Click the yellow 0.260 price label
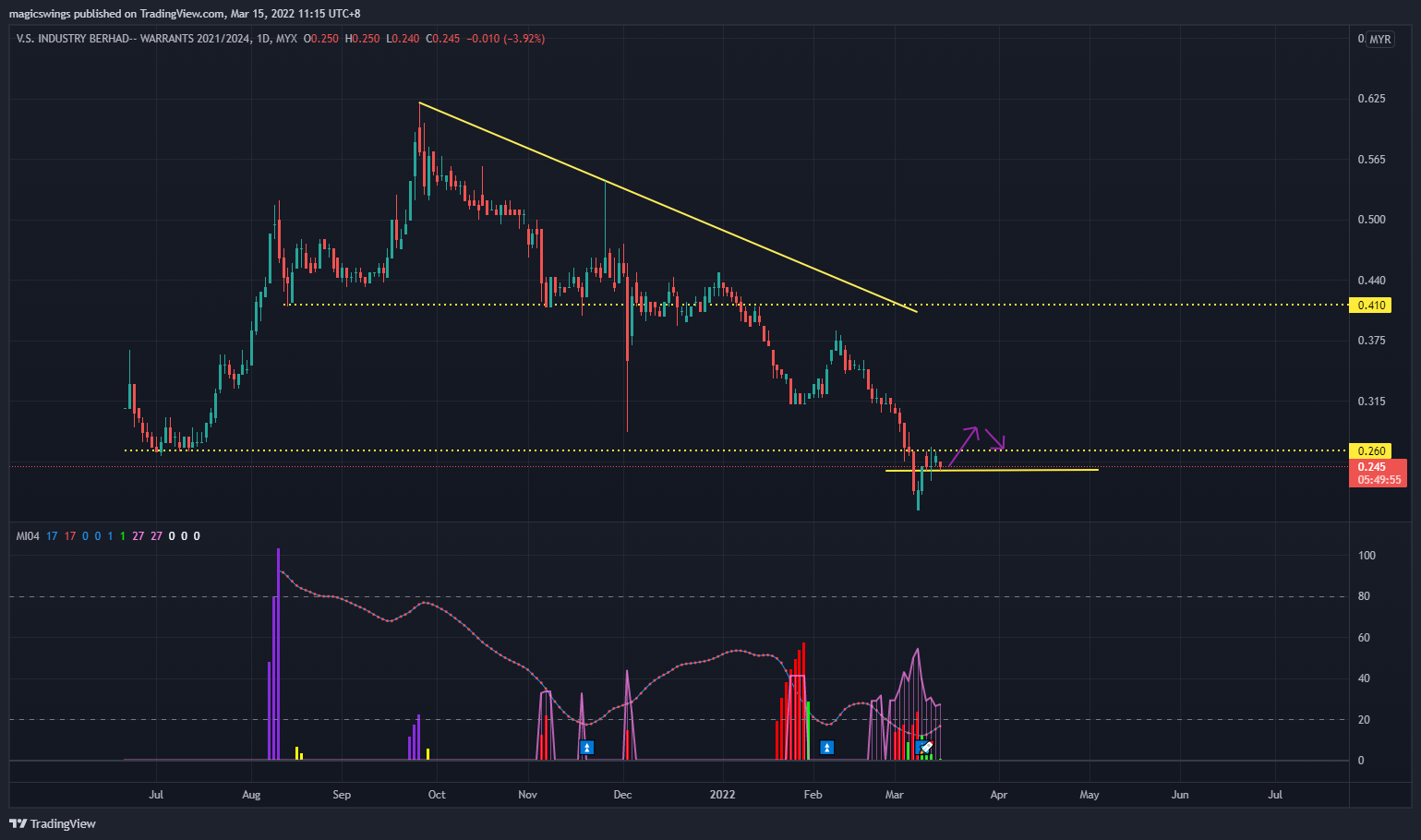Screen dimensions: 1421x840 1370,451
